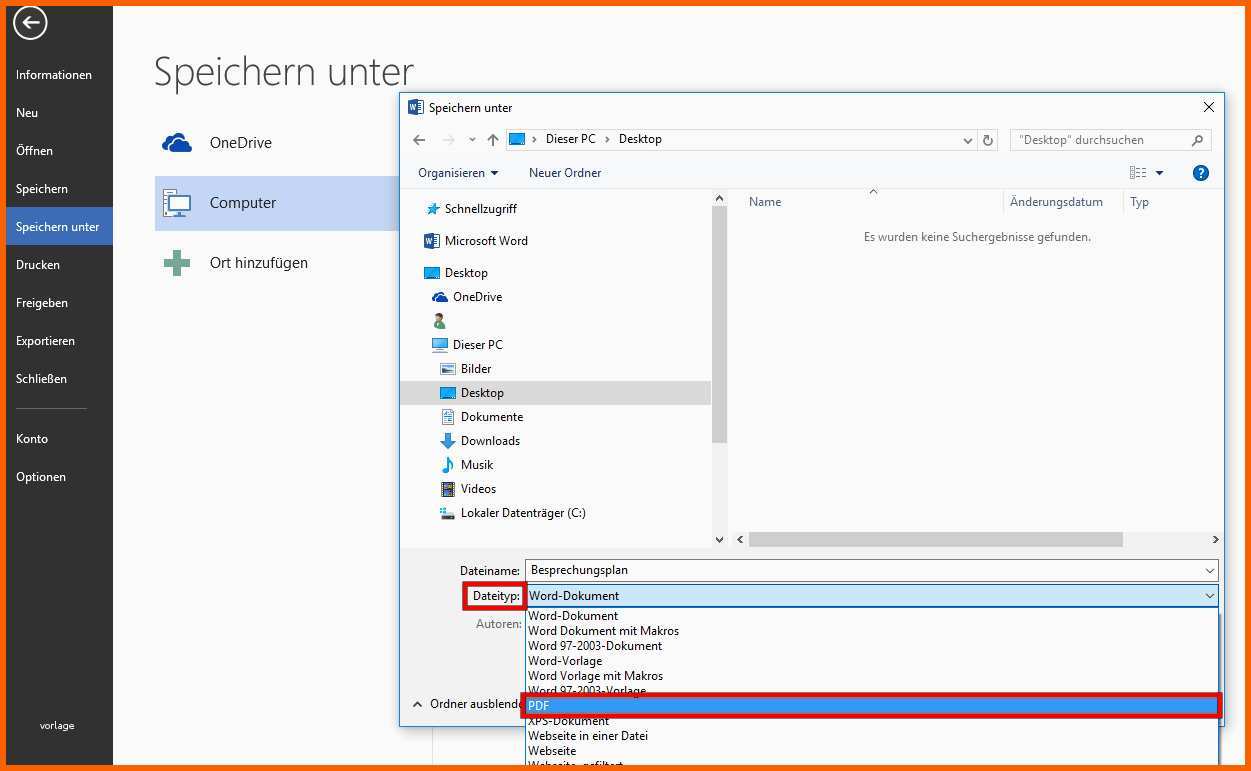Go up one folder level arrow
Screen dimensions: 1251x771
click(493, 140)
